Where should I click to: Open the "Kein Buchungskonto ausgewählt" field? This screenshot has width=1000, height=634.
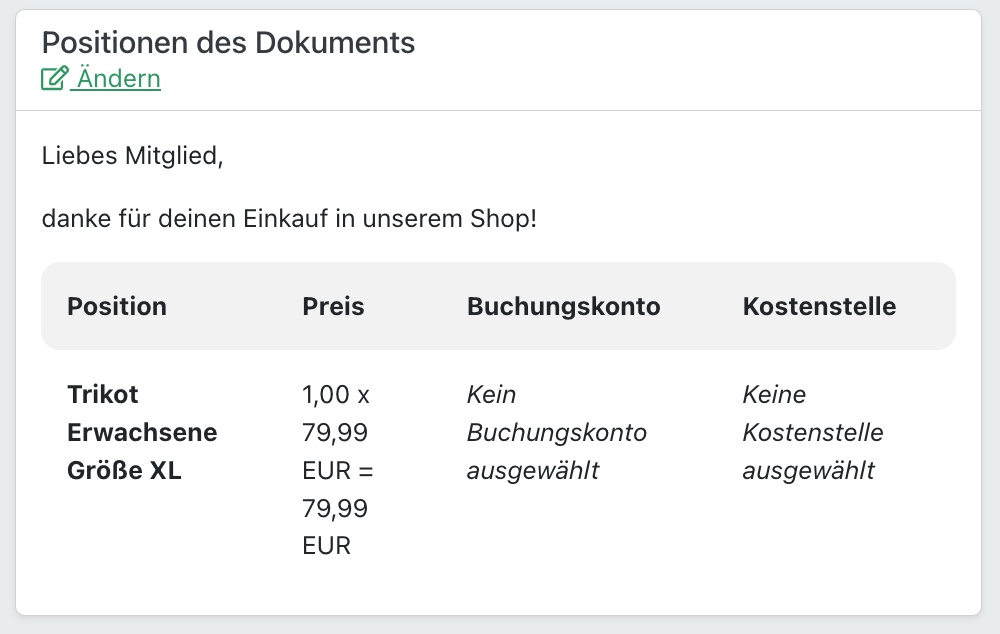[555, 432]
